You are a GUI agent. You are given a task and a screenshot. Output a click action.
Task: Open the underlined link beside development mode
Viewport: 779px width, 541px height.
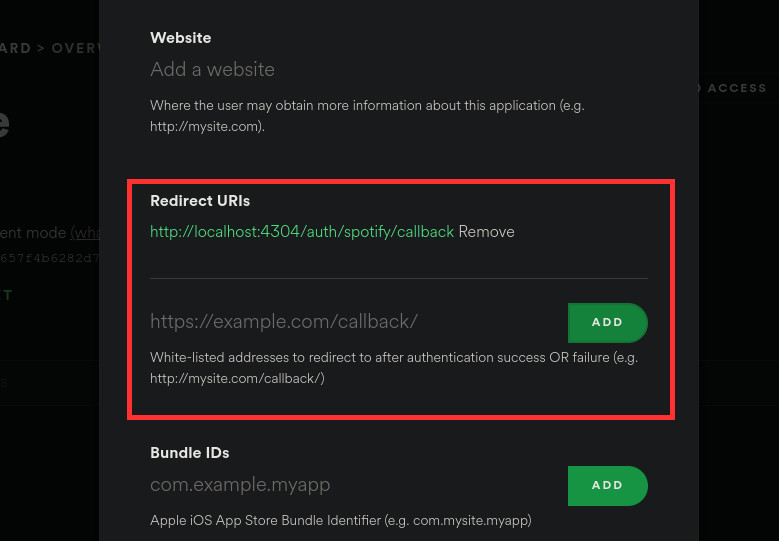[x=84, y=233]
